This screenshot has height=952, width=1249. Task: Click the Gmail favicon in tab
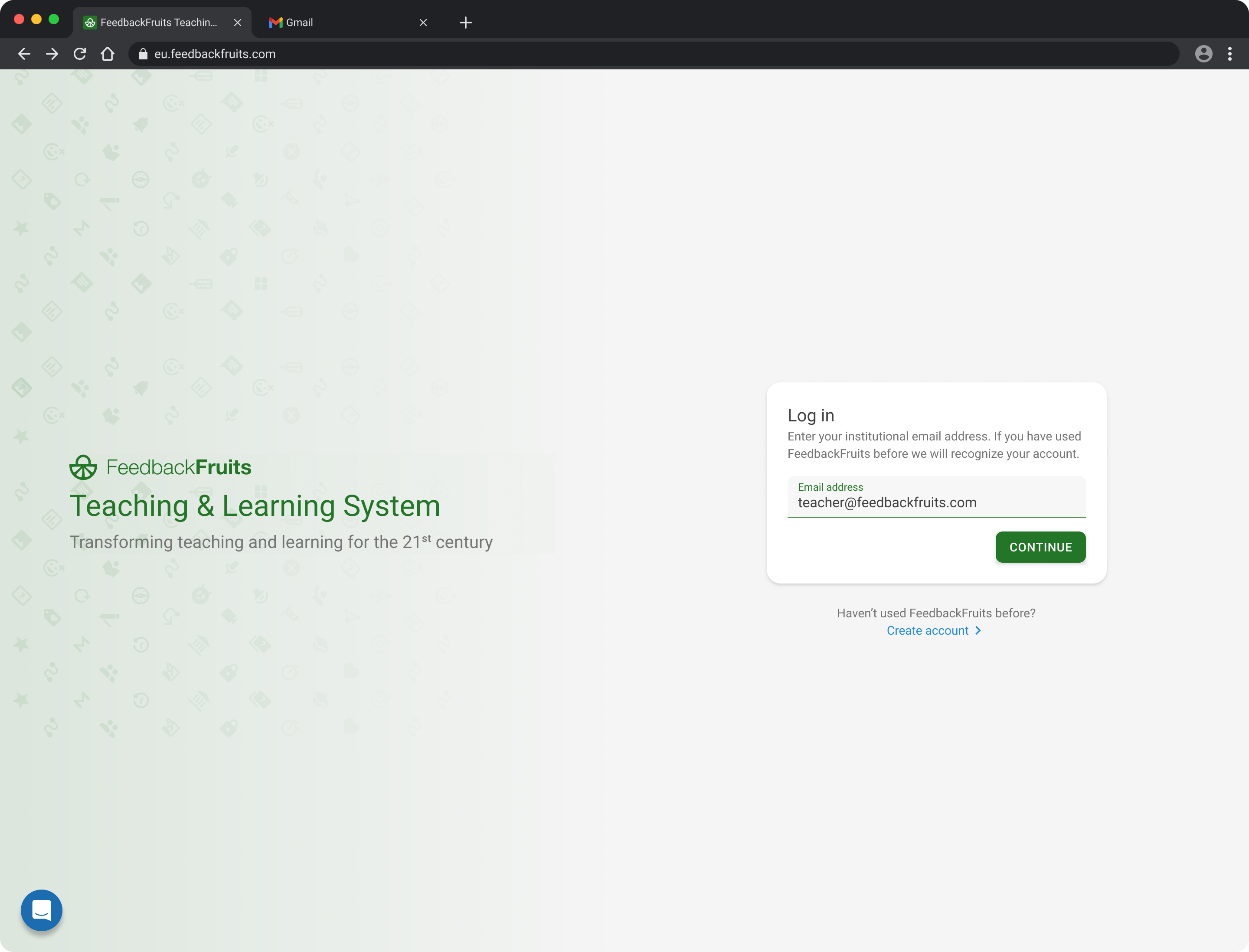pos(275,23)
